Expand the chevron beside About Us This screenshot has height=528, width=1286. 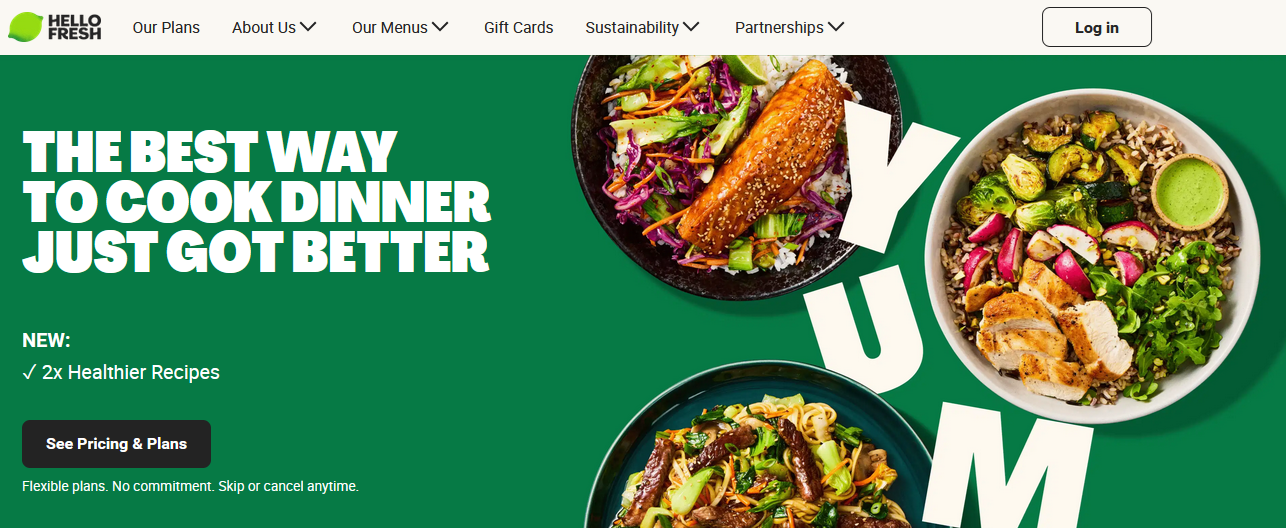point(308,27)
